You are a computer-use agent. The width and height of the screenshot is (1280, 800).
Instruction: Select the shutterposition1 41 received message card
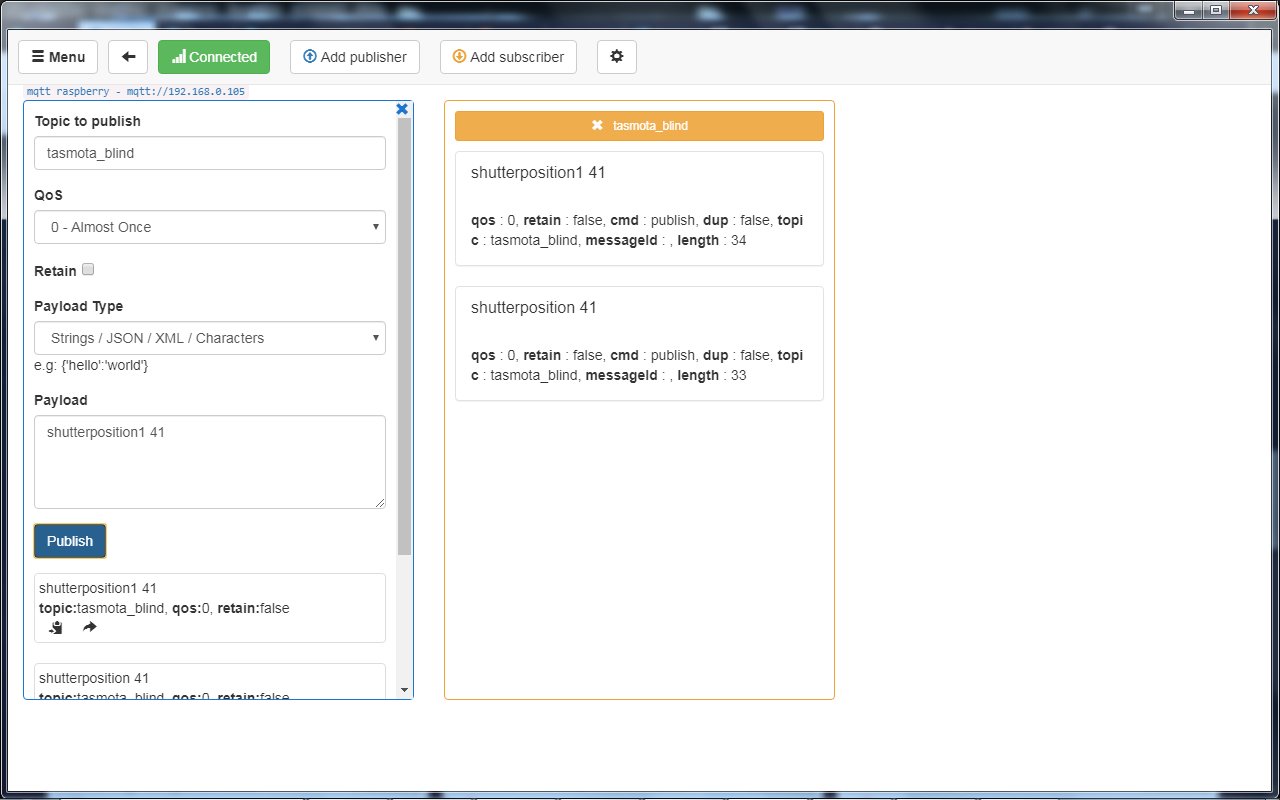coord(639,208)
